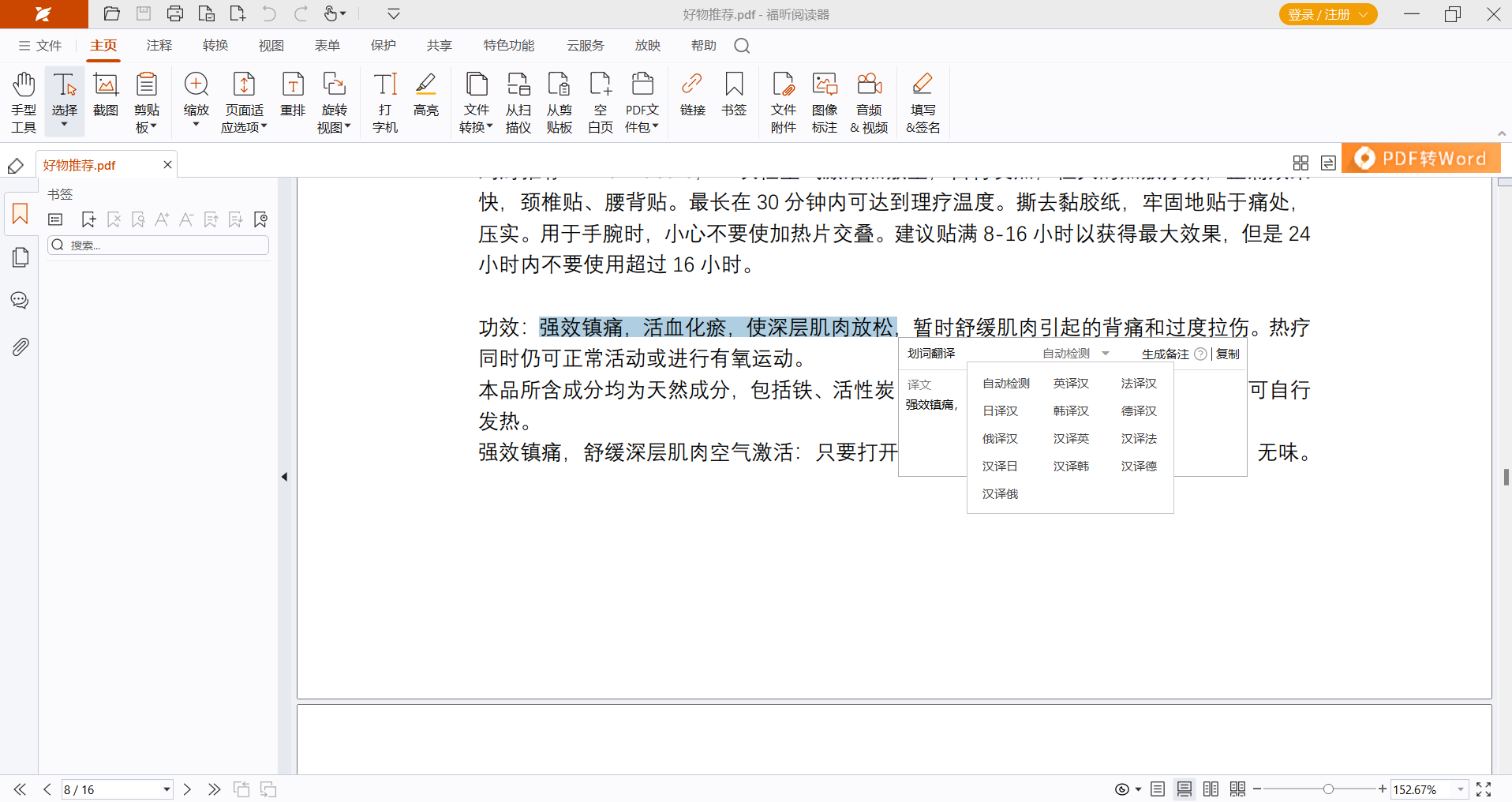This screenshot has height=802, width=1512.
Task: Click the PDF转Word button
Action: pyautogui.click(x=1421, y=159)
